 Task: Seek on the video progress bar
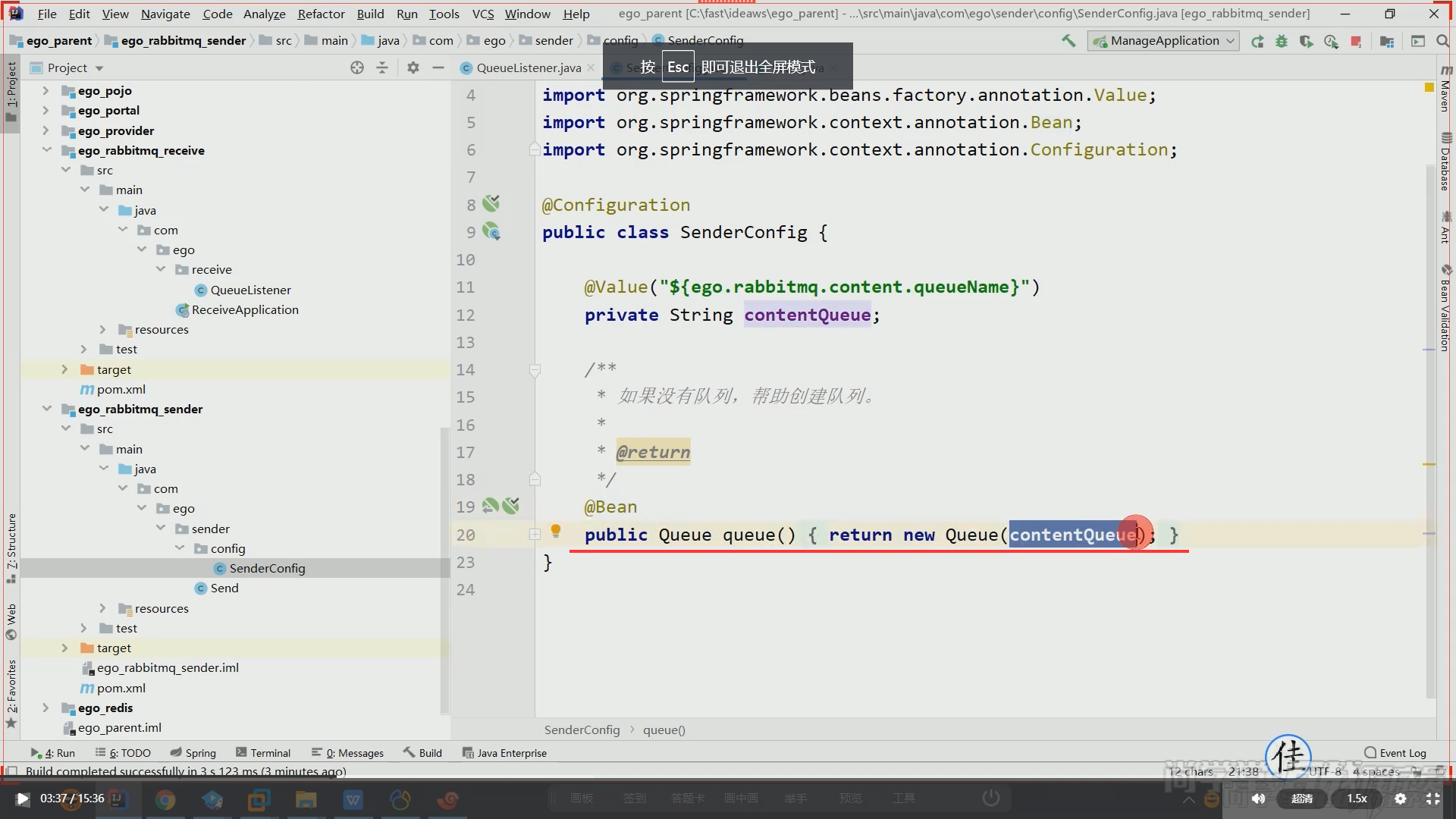728,779
